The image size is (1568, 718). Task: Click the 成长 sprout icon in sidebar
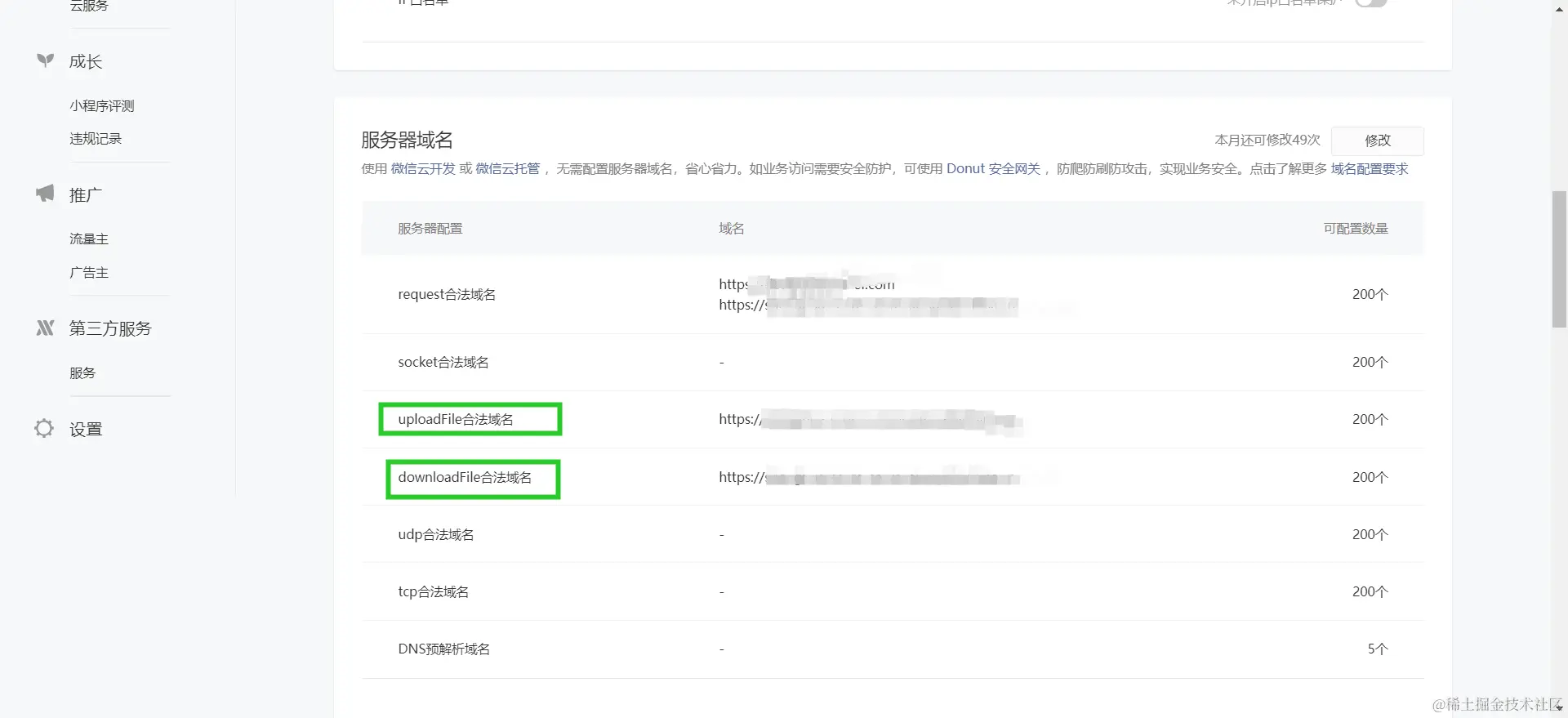coord(45,60)
